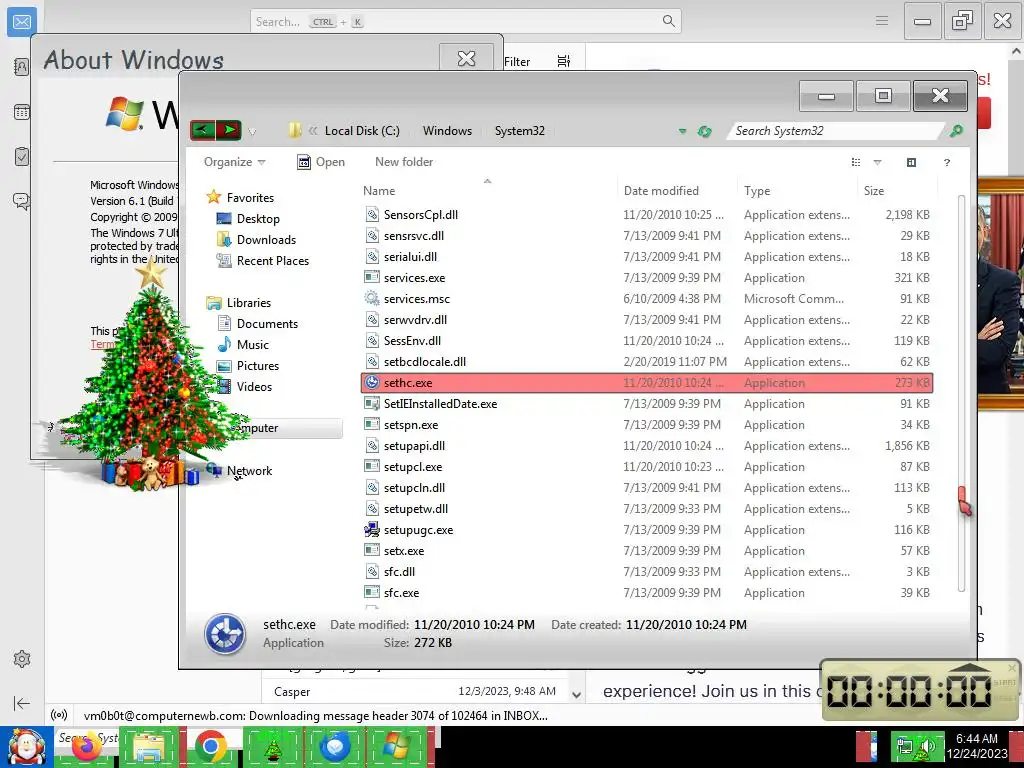1024x768 pixels.
Task: Open Thunderbird Chat icon
Action: 22,200
